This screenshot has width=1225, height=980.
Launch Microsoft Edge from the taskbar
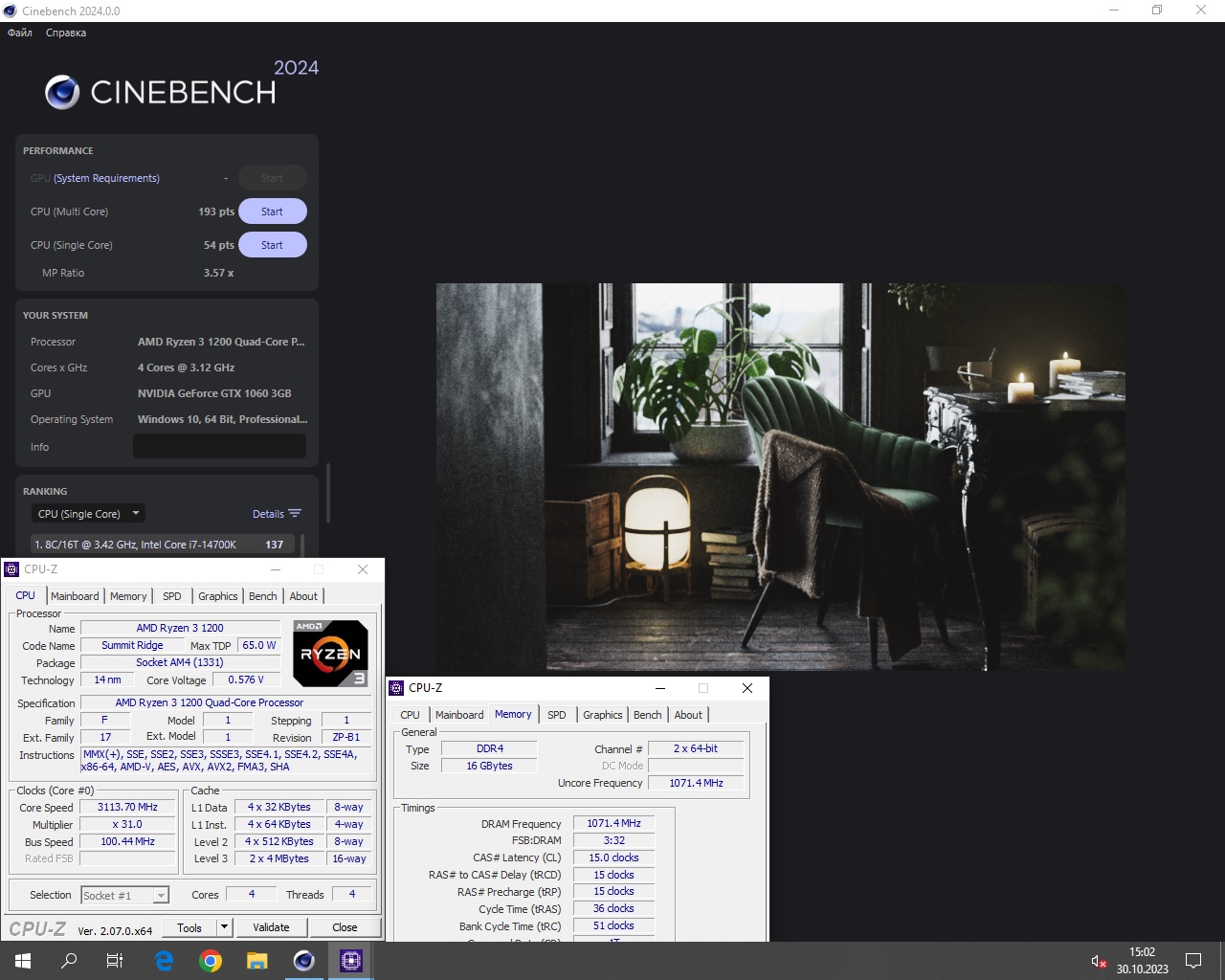tap(164, 961)
